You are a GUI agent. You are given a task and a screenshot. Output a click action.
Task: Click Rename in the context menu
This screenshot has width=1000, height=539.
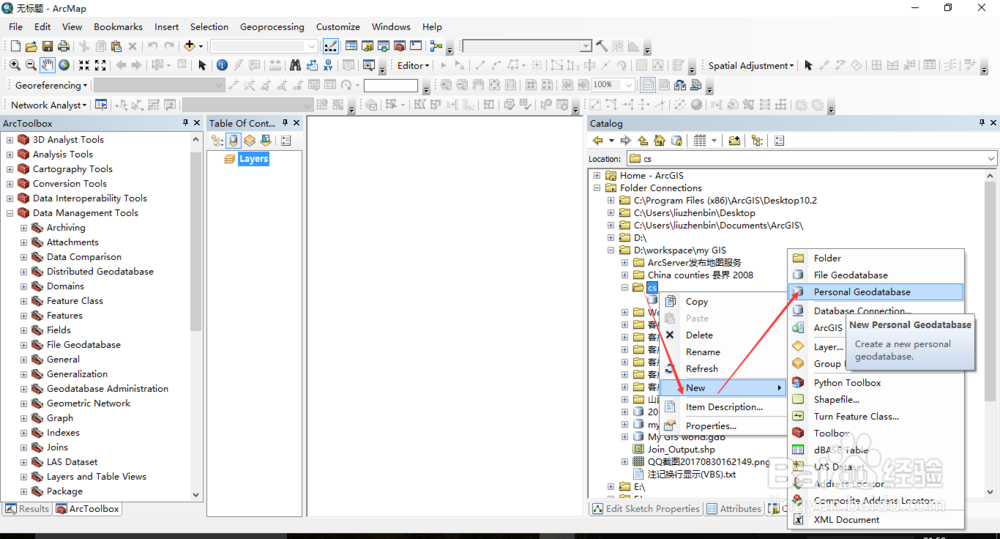tap(723, 352)
